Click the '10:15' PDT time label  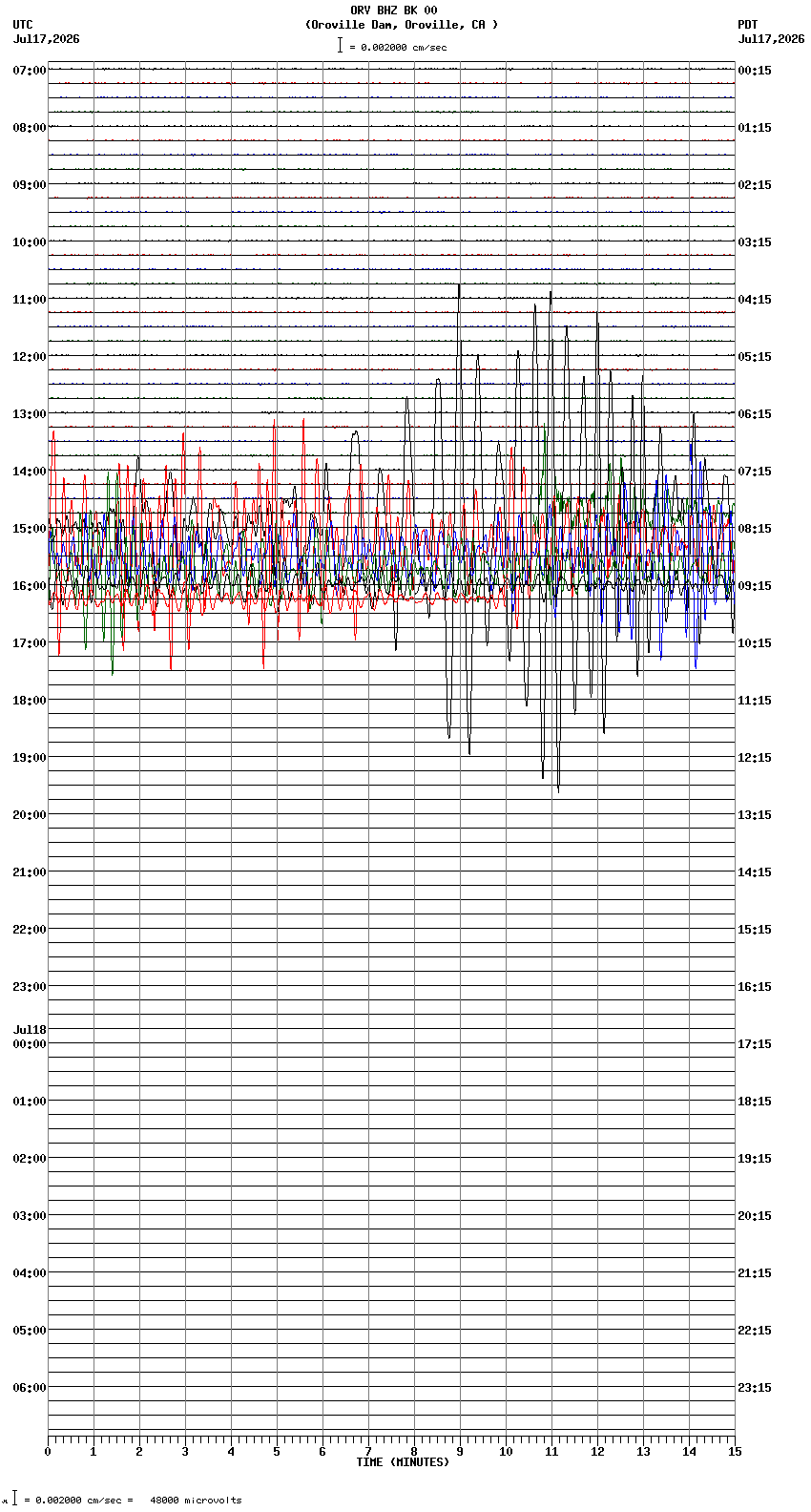point(755,643)
